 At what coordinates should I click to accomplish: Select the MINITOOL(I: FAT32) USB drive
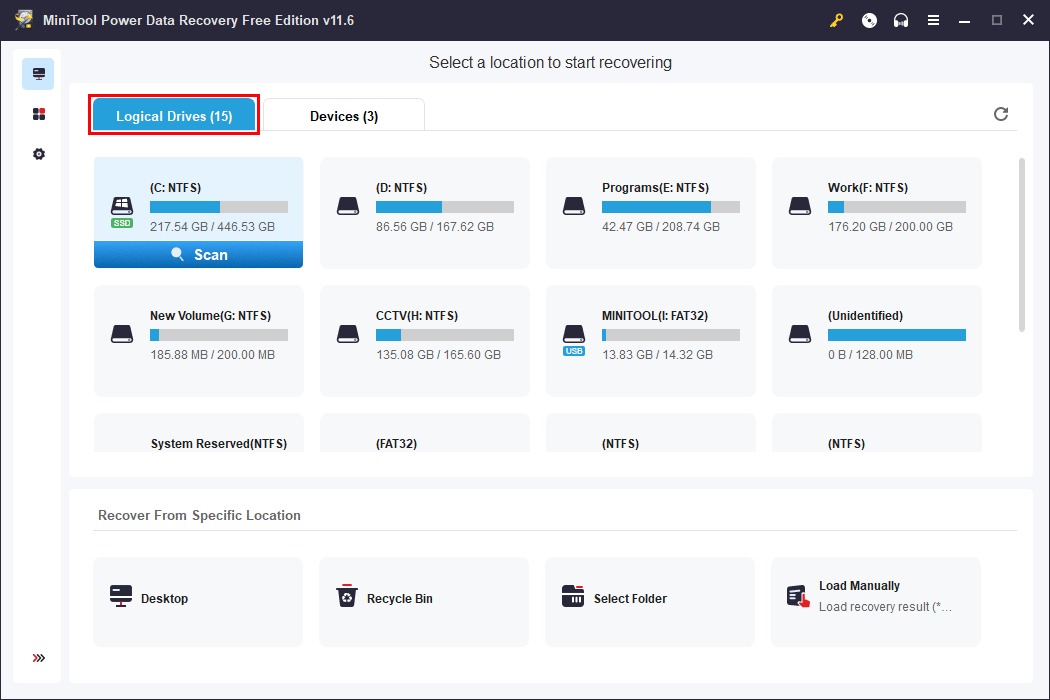coord(650,340)
